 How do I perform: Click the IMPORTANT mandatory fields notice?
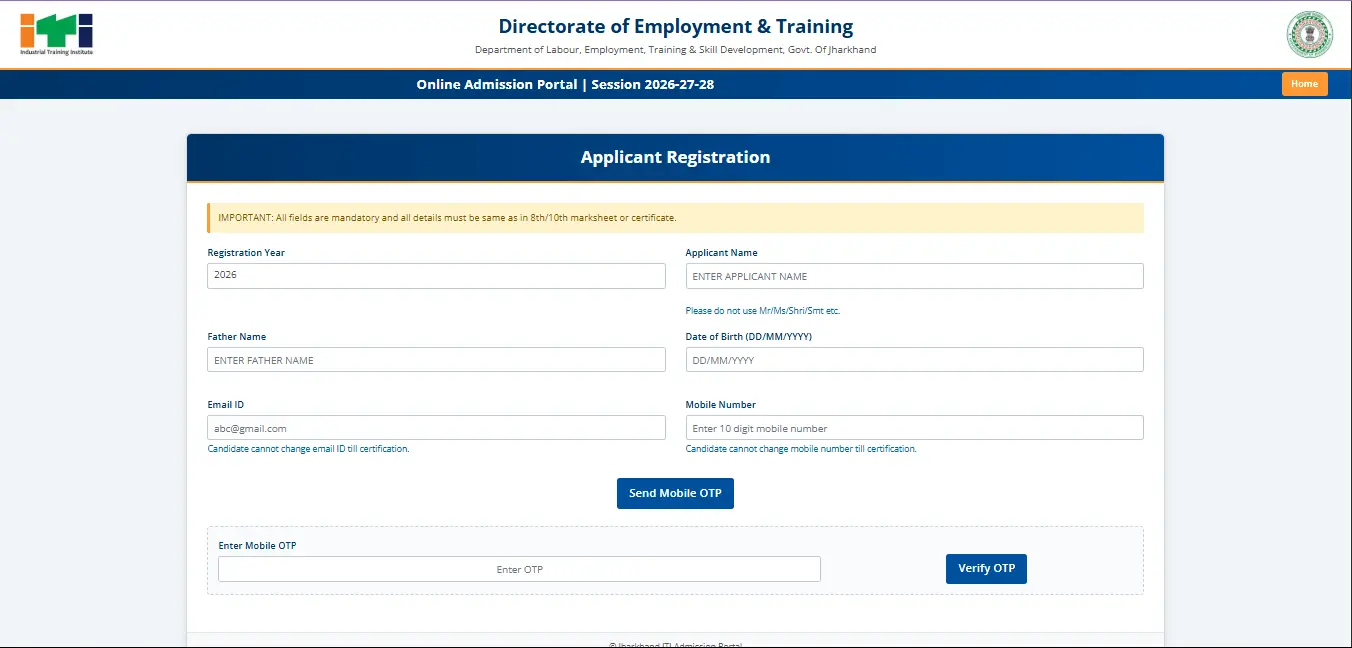point(675,218)
